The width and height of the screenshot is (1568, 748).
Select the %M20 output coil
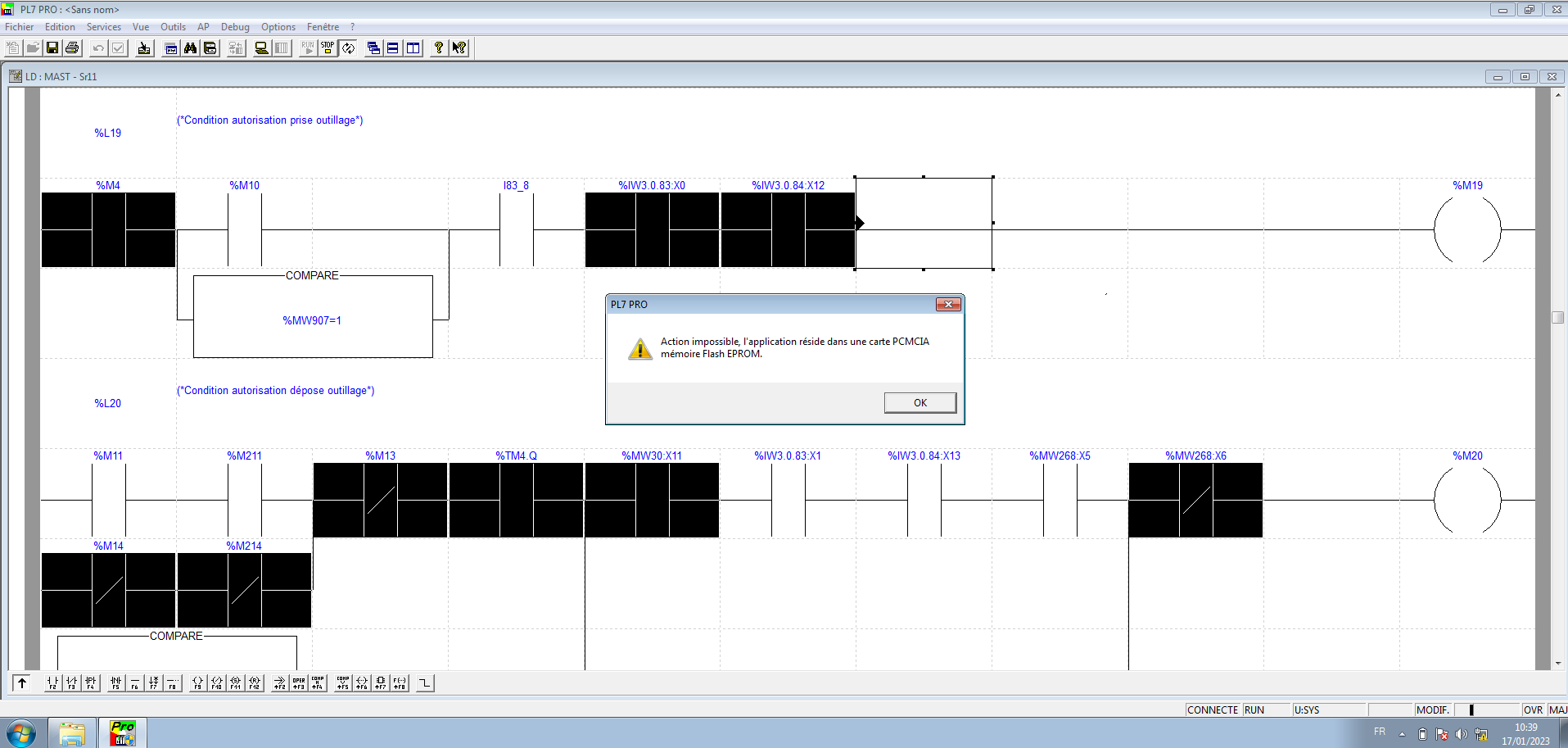[x=1467, y=500]
